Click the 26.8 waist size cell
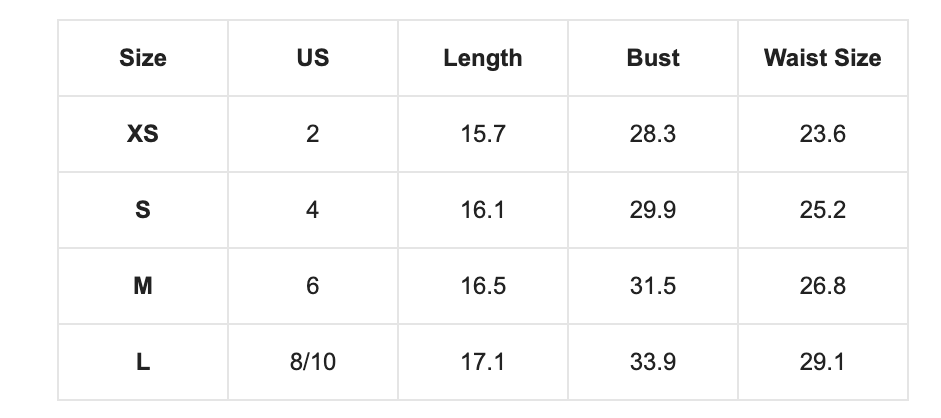This screenshot has height=418, width=941. [823, 286]
